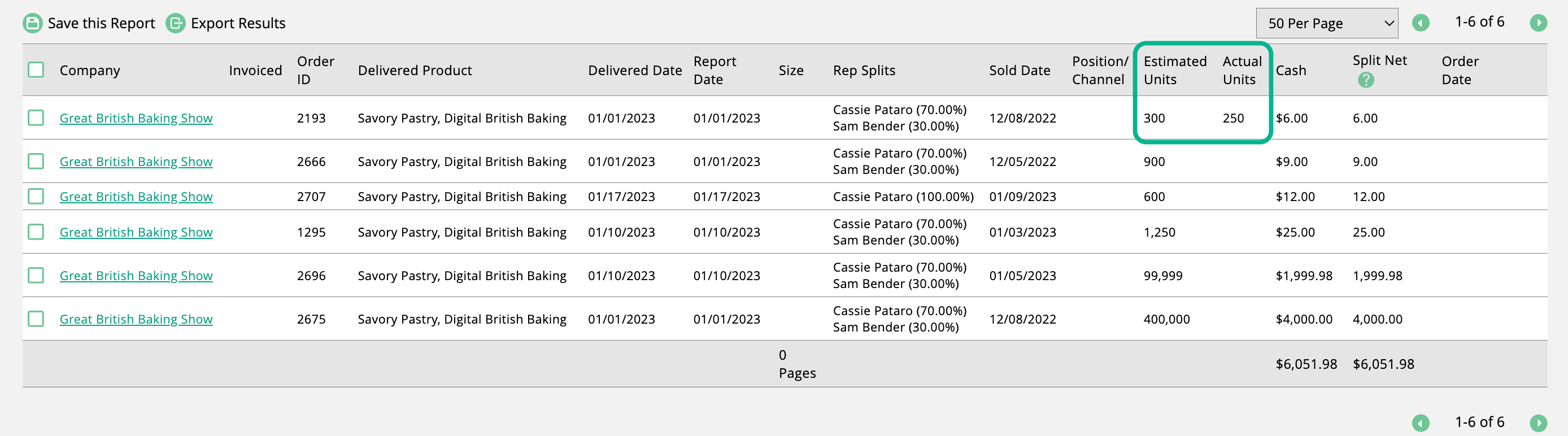The image size is (1568, 436).
Task: Check the row for order 2707
Action: click(x=36, y=196)
